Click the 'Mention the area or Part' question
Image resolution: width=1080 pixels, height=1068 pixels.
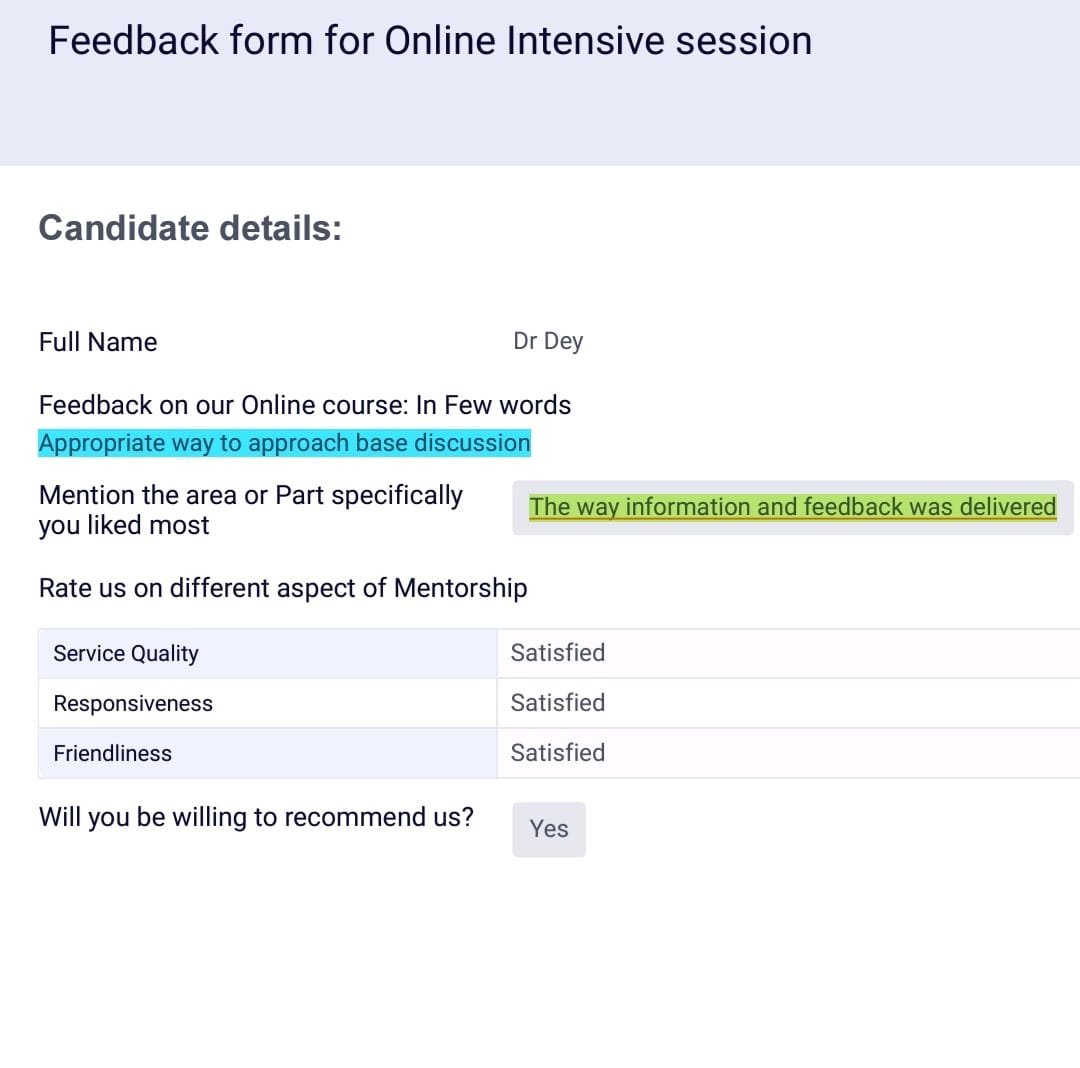click(250, 510)
